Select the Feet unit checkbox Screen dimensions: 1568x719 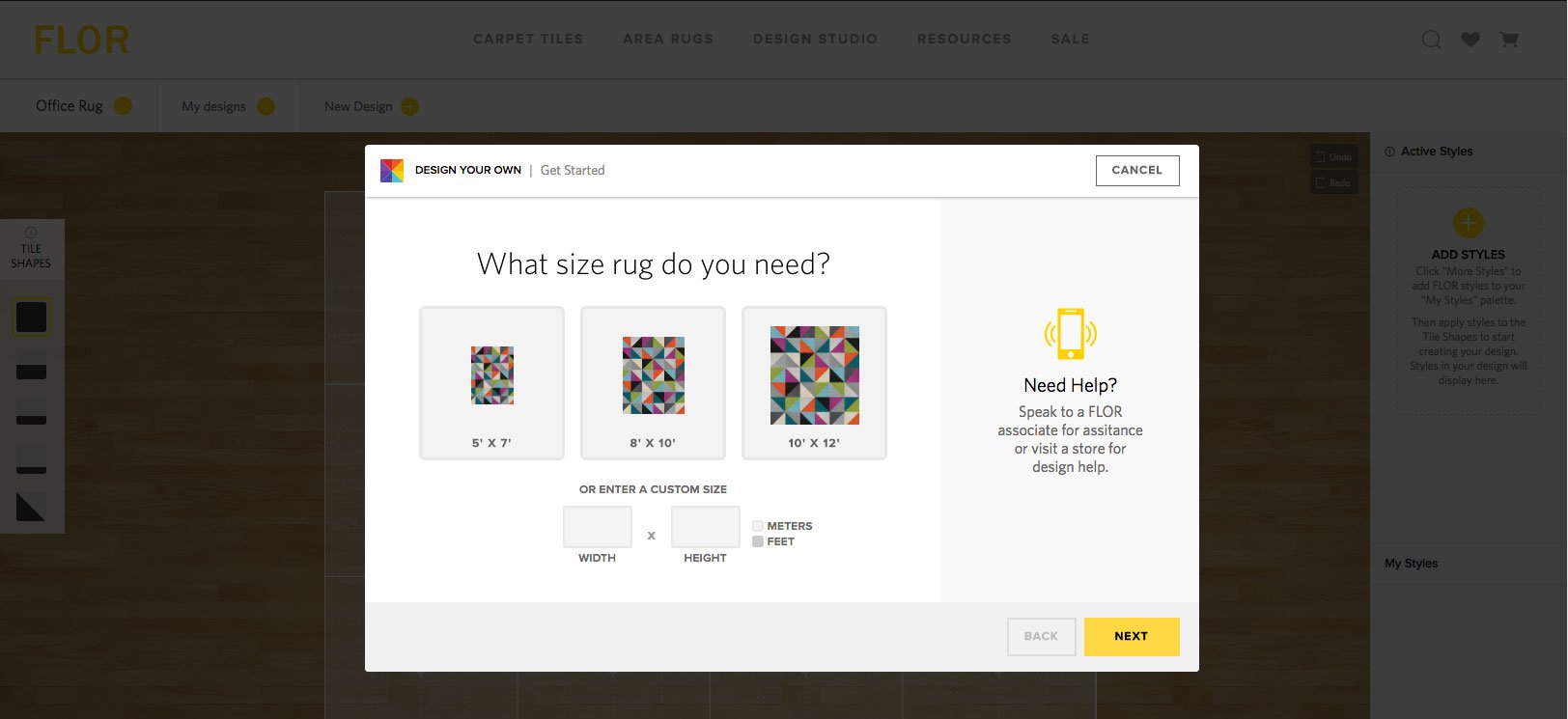click(758, 541)
